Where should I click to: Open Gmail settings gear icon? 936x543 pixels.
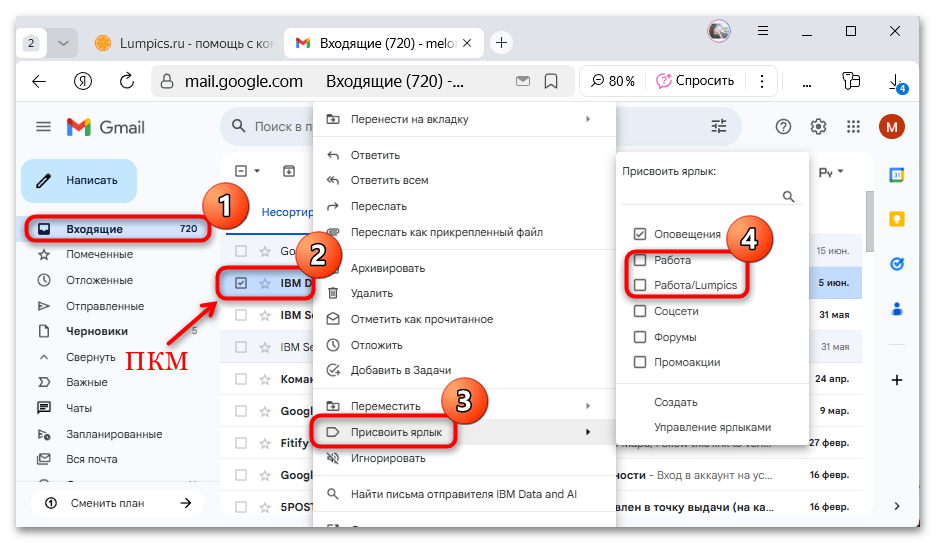(818, 127)
